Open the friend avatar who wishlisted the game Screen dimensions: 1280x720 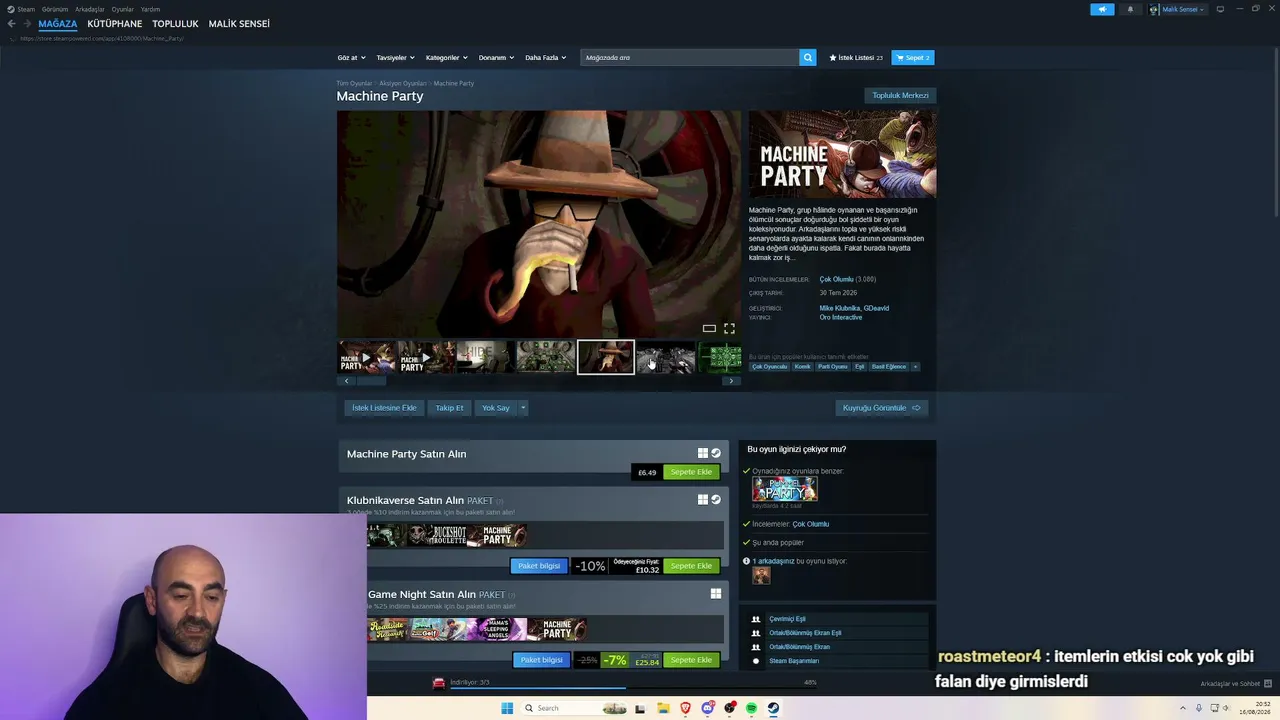761,575
